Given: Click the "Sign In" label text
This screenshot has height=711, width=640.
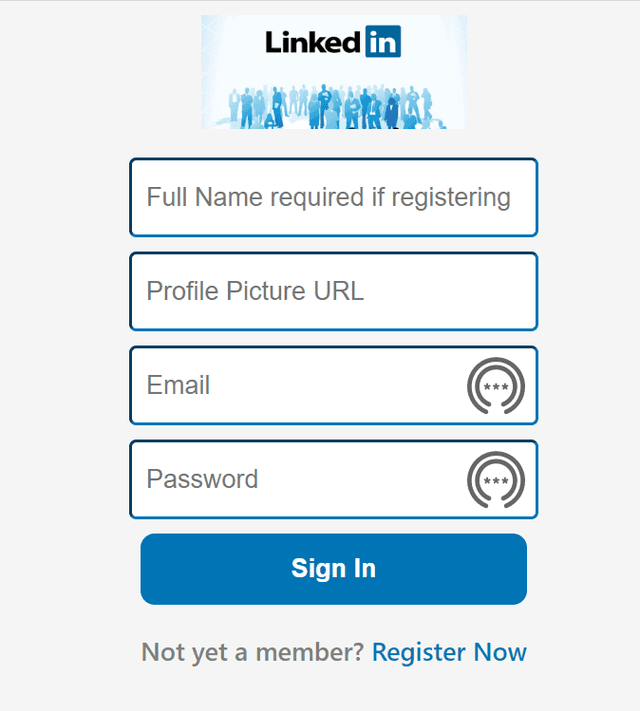Looking at the screenshot, I should (333, 569).
